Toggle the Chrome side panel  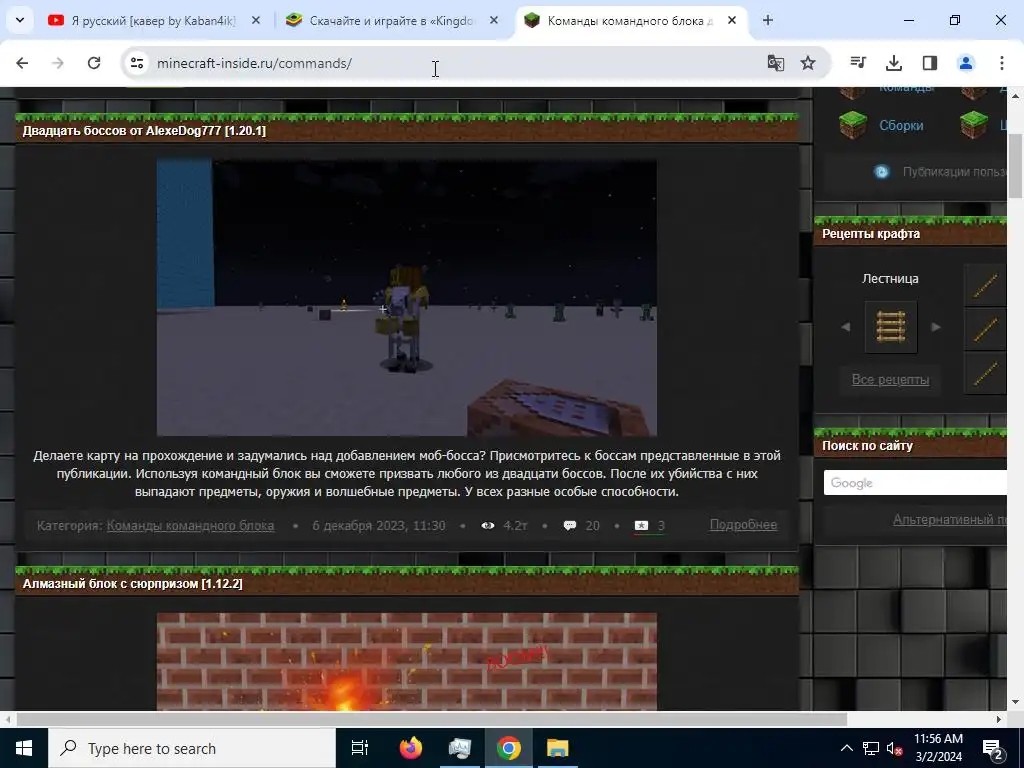(930, 63)
